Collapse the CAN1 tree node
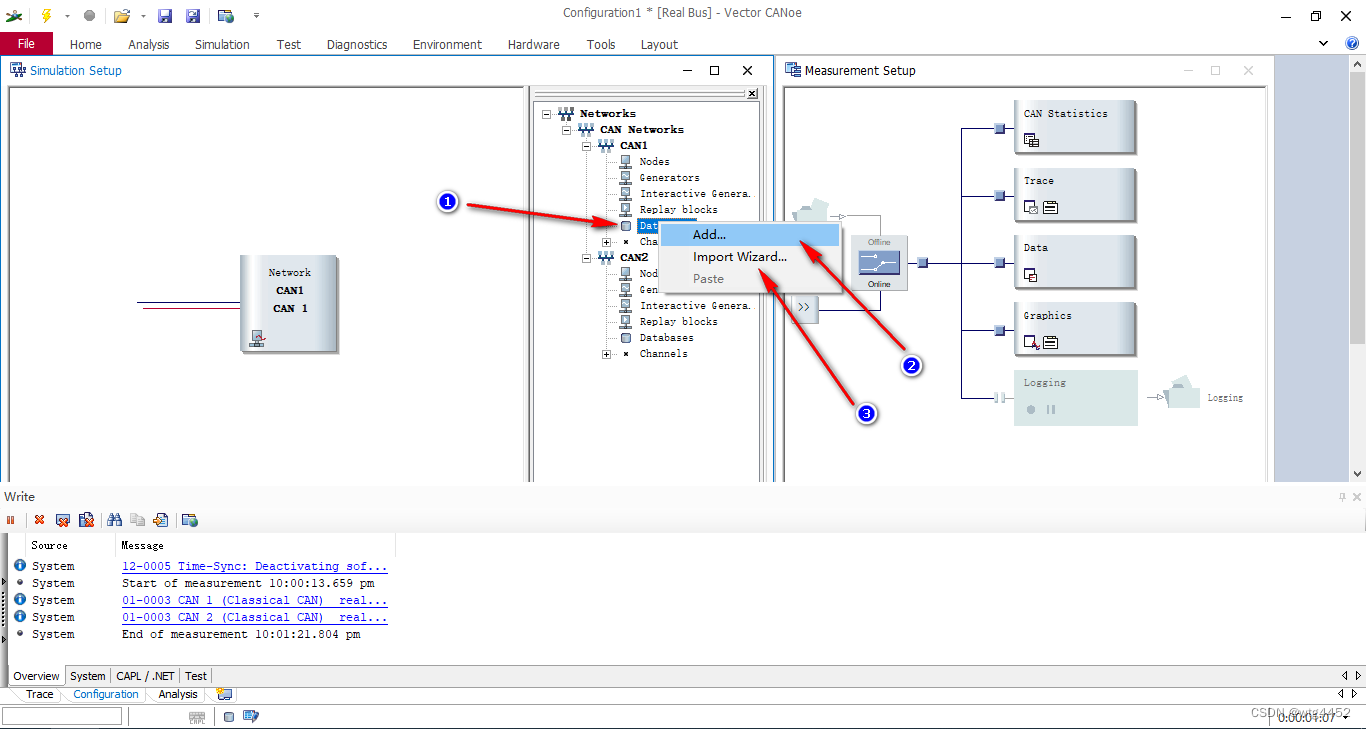The image size is (1366, 729). coord(586,145)
